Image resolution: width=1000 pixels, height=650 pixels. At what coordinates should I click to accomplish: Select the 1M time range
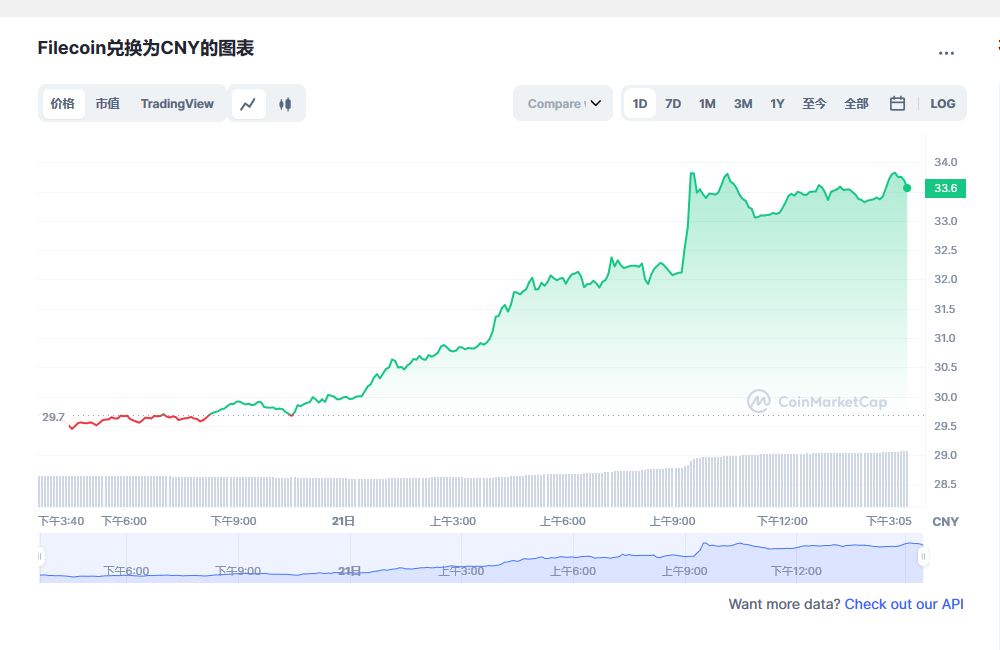click(x=707, y=104)
